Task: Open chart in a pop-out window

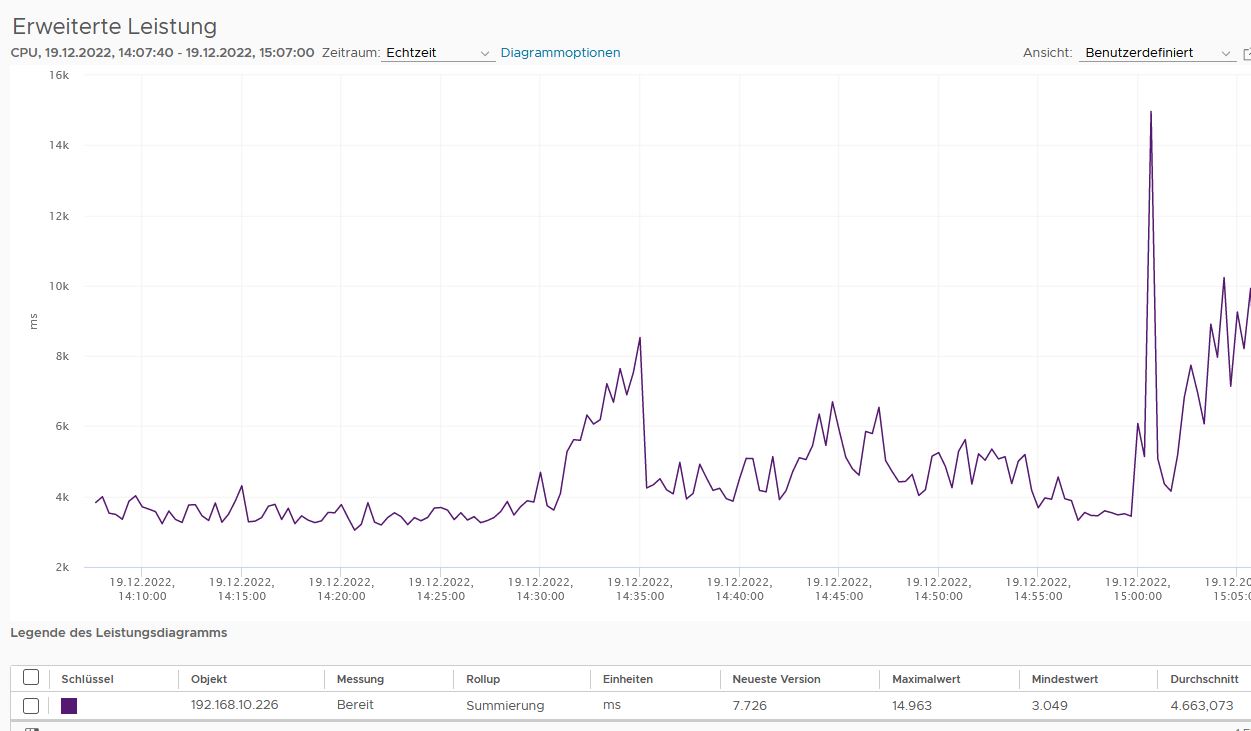Action: coord(1246,53)
